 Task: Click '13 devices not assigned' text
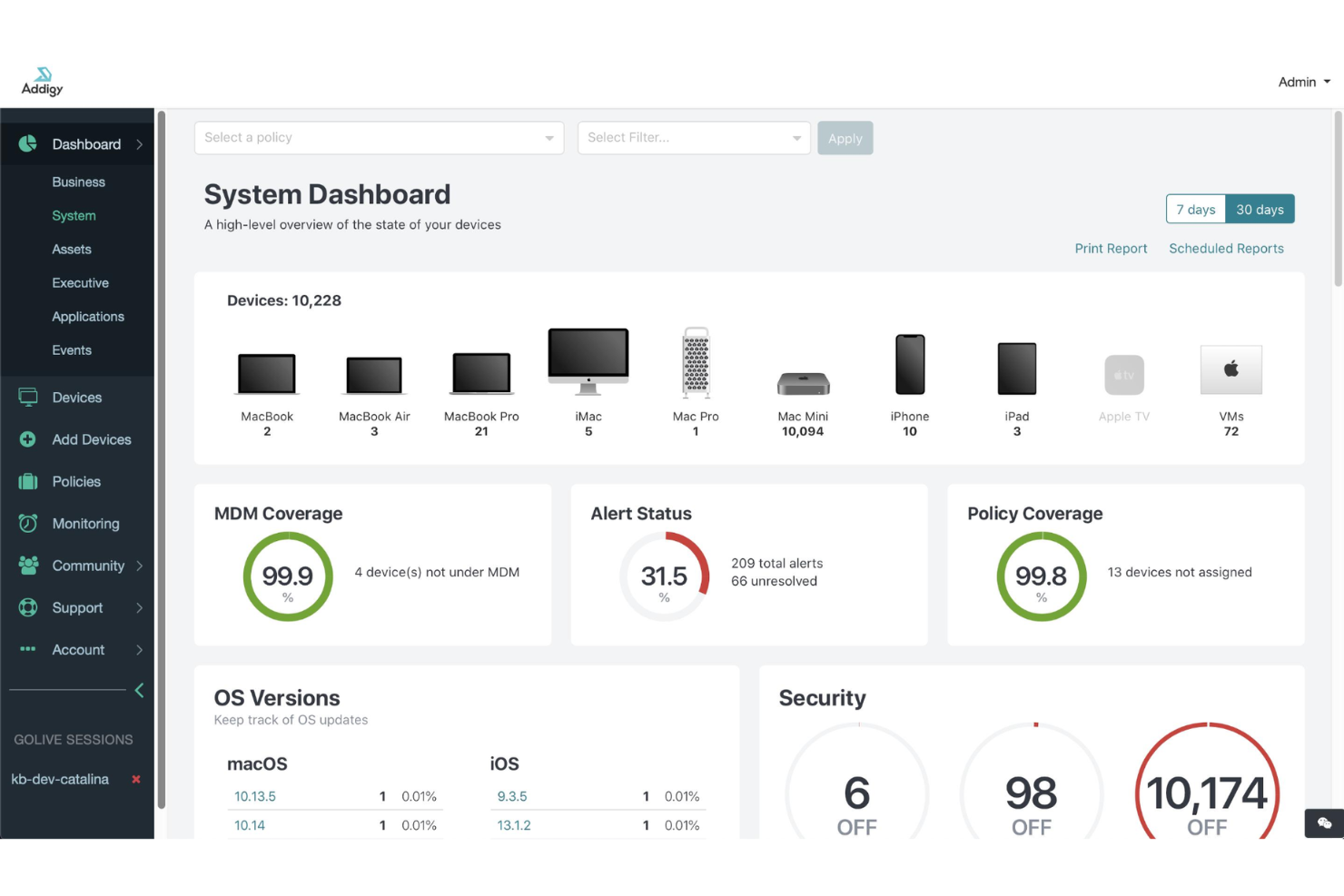[x=1180, y=572]
